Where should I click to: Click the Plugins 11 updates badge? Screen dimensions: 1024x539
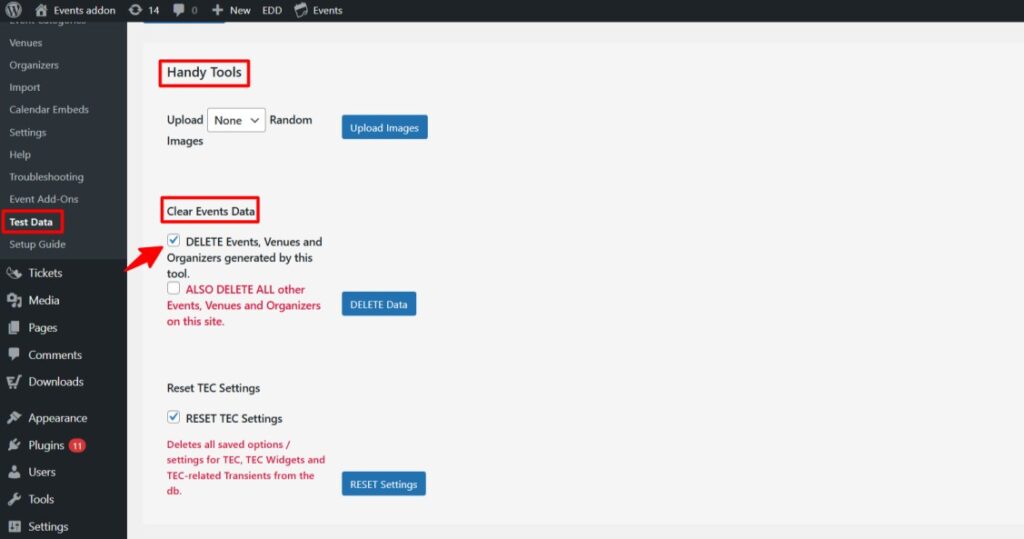(x=77, y=446)
